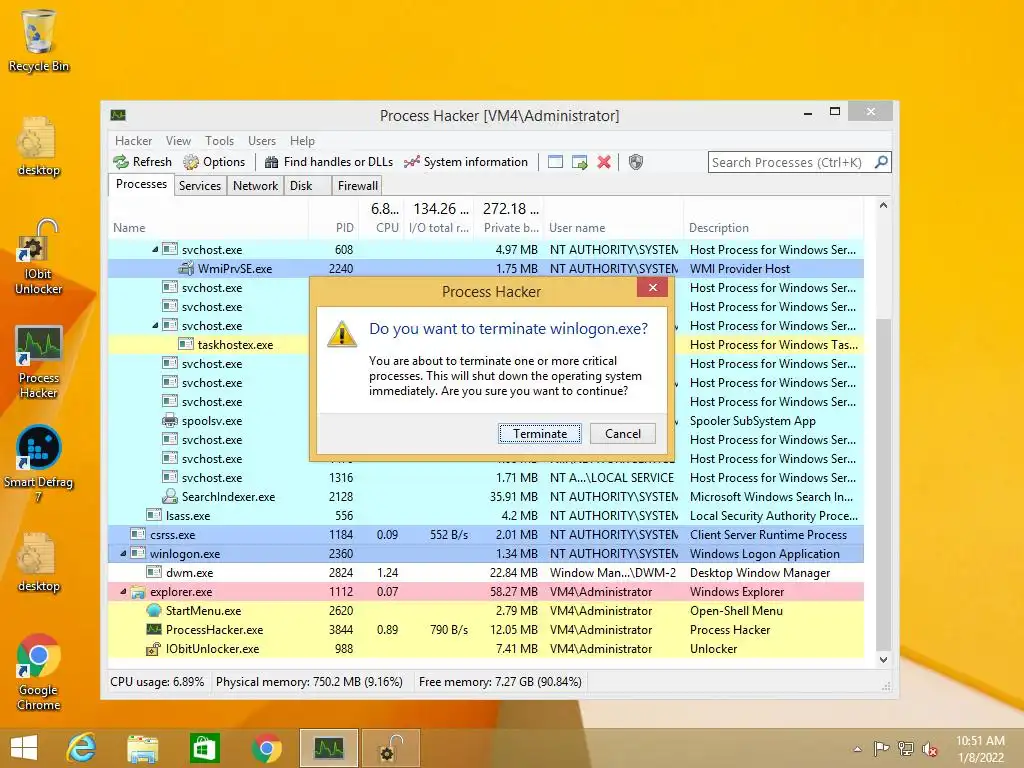Show hidden system tray icons
This screenshot has height=768, width=1024.
pos(857,749)
